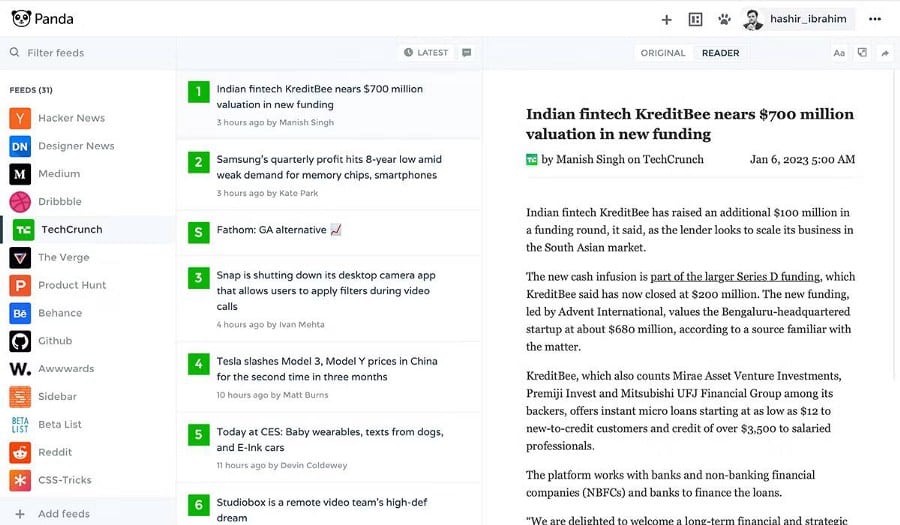Image resolution: width=900 pixels, height=525 pixels.
Task: Open hashir_ibrahim profile menu
Action: click(x=798, y=19)
